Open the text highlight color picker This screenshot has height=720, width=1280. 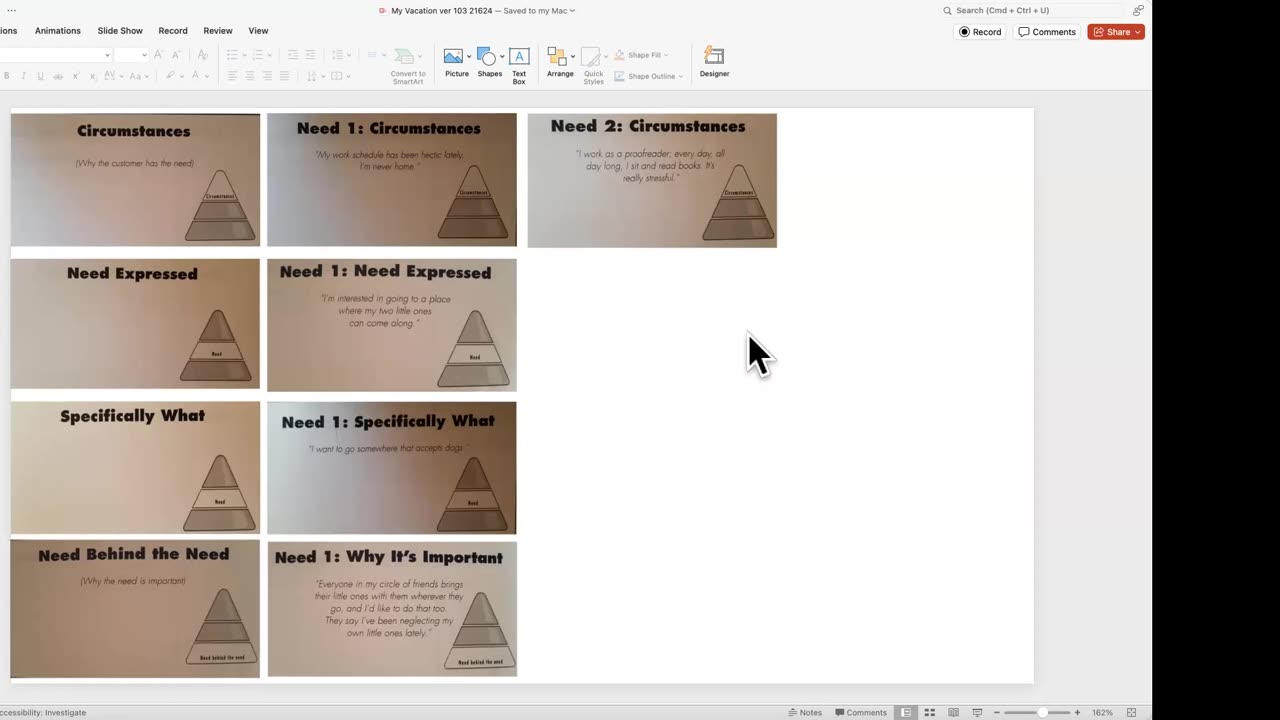click(171, 76)
